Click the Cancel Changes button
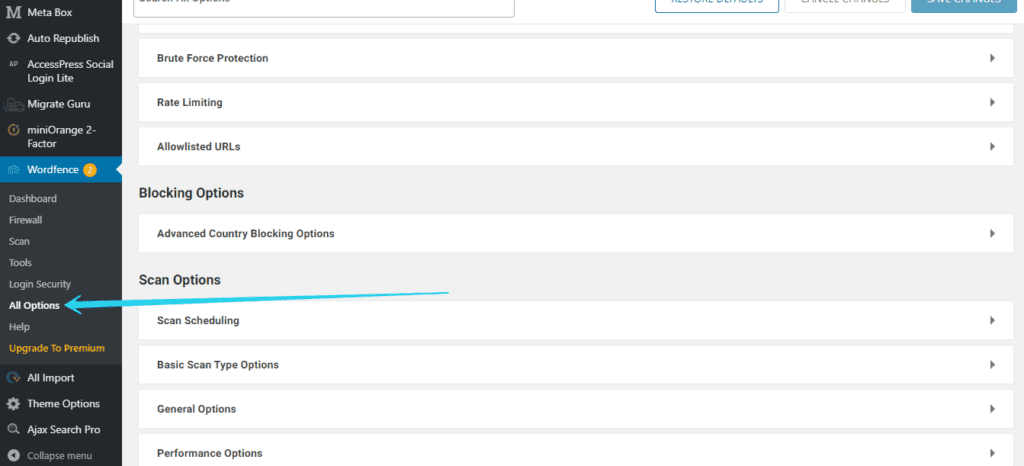 [x=845, y=4]
